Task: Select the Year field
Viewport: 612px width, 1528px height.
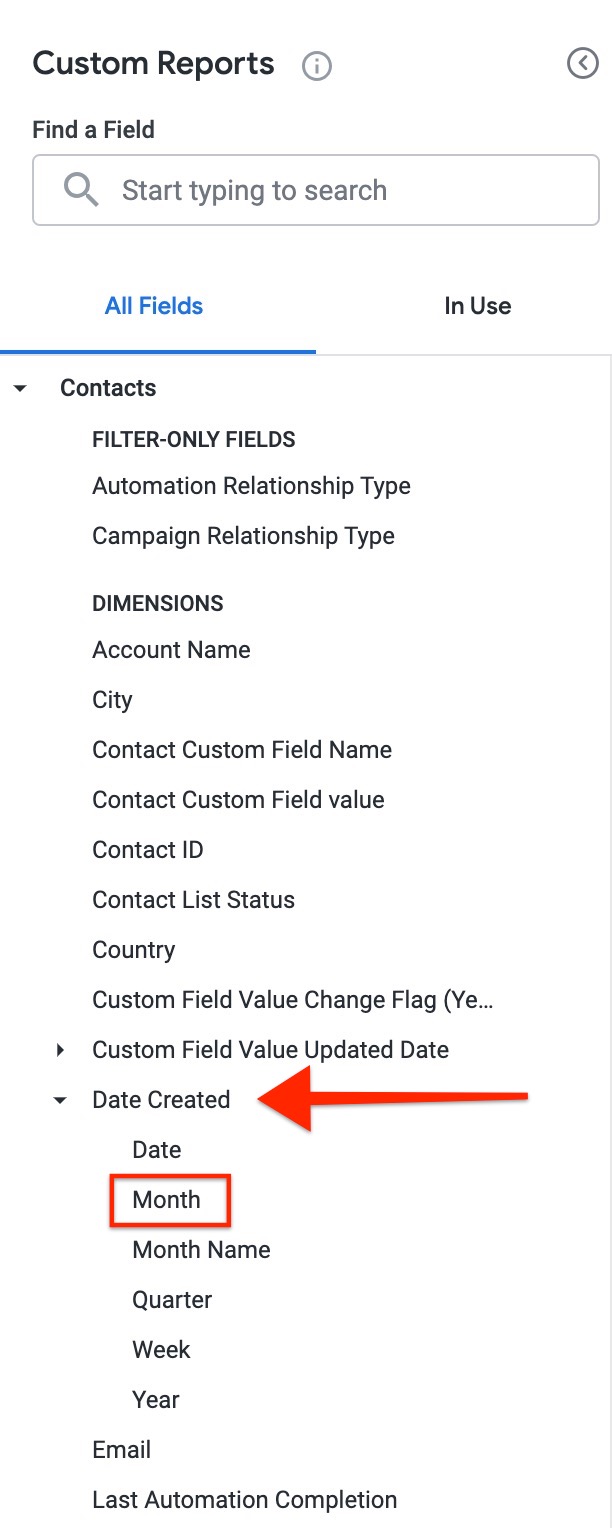Action: (156, 1399)
